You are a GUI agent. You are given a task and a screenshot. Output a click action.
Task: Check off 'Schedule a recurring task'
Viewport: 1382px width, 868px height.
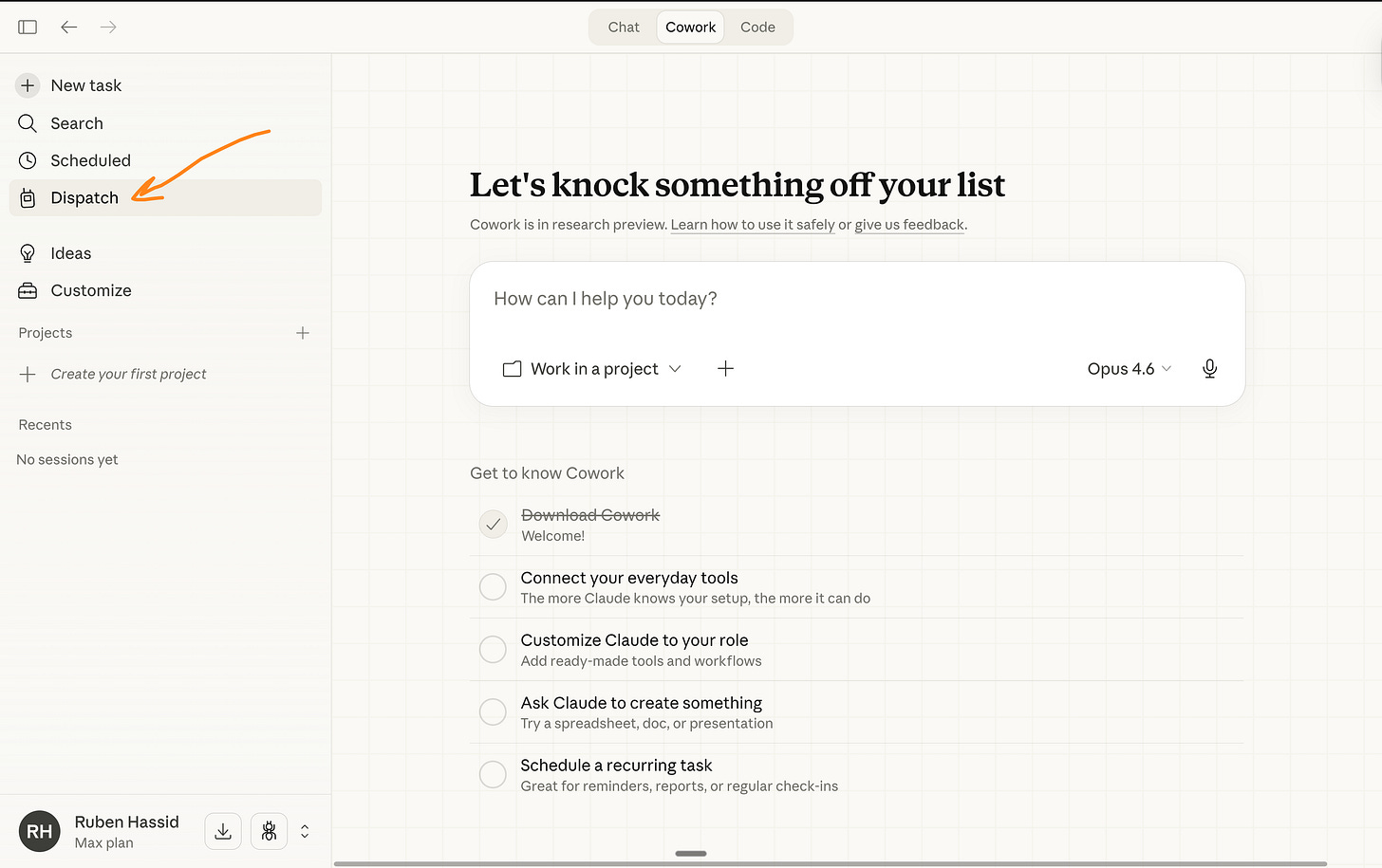(493, 775)
